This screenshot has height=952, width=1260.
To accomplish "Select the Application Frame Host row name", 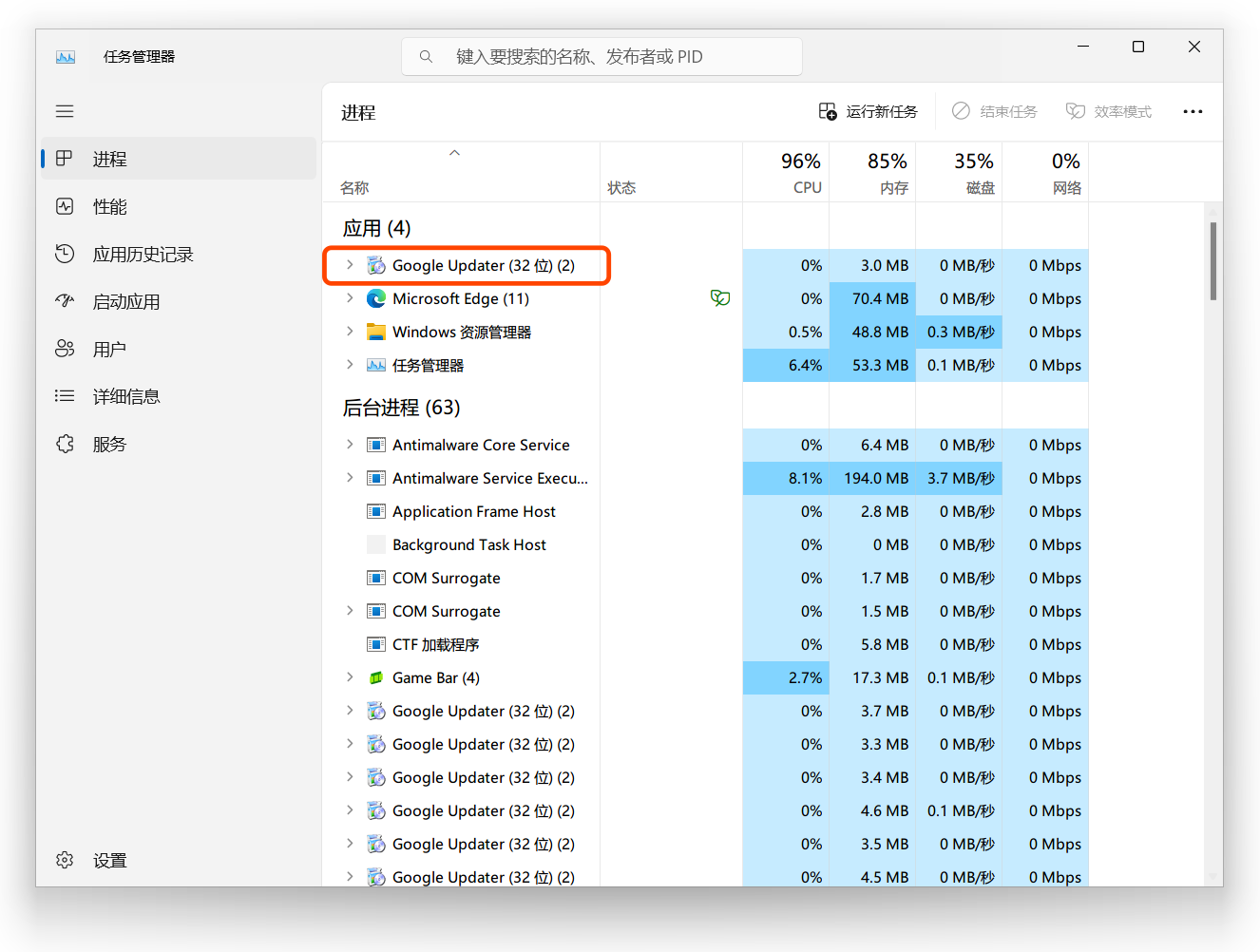I will 473,511.
